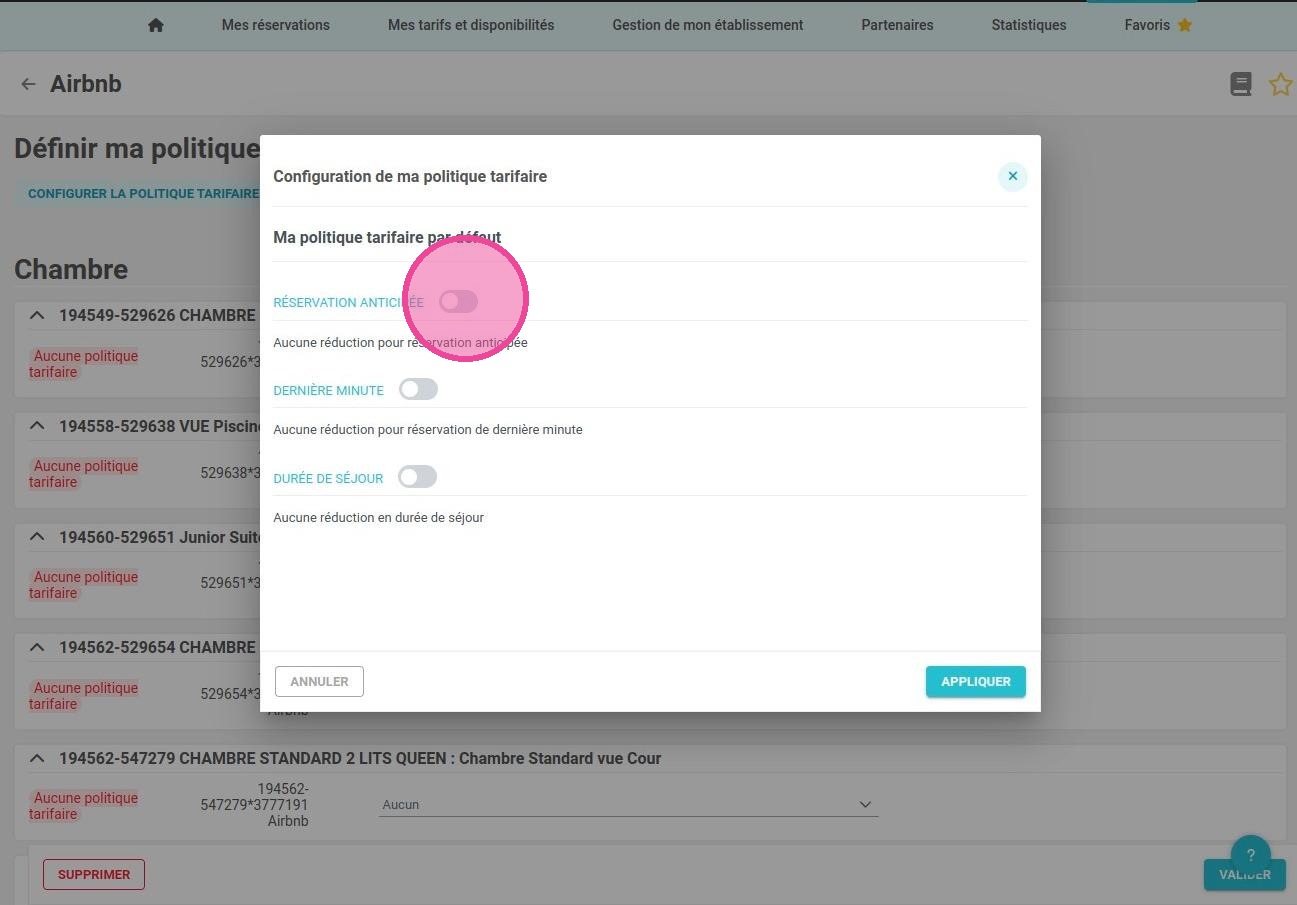This screenshot has width=1297, height=905.
Task: Click the Valider button
Action: point(1245,874)
